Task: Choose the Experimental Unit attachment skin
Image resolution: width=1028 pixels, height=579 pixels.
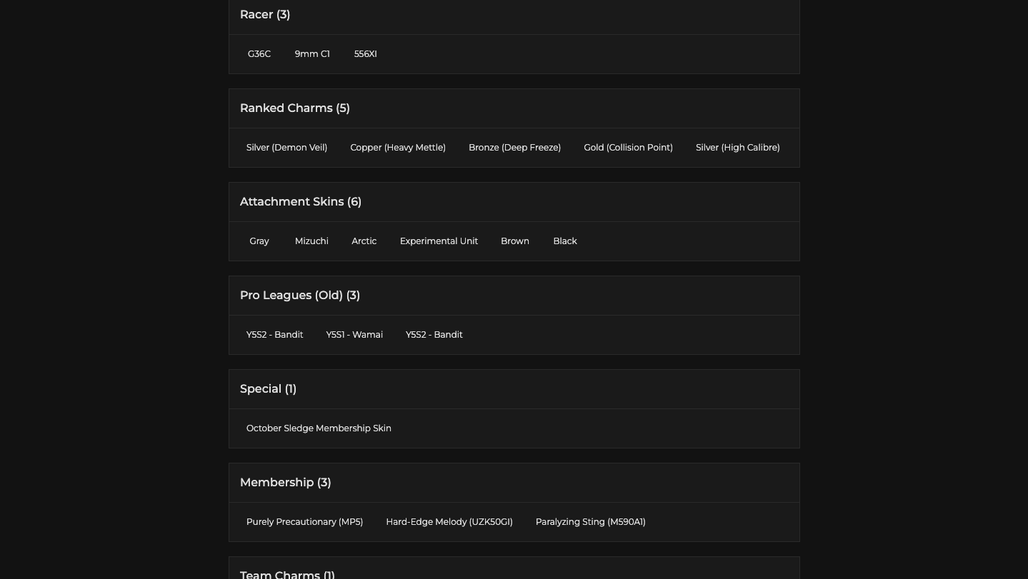Action: click(439, 241)
